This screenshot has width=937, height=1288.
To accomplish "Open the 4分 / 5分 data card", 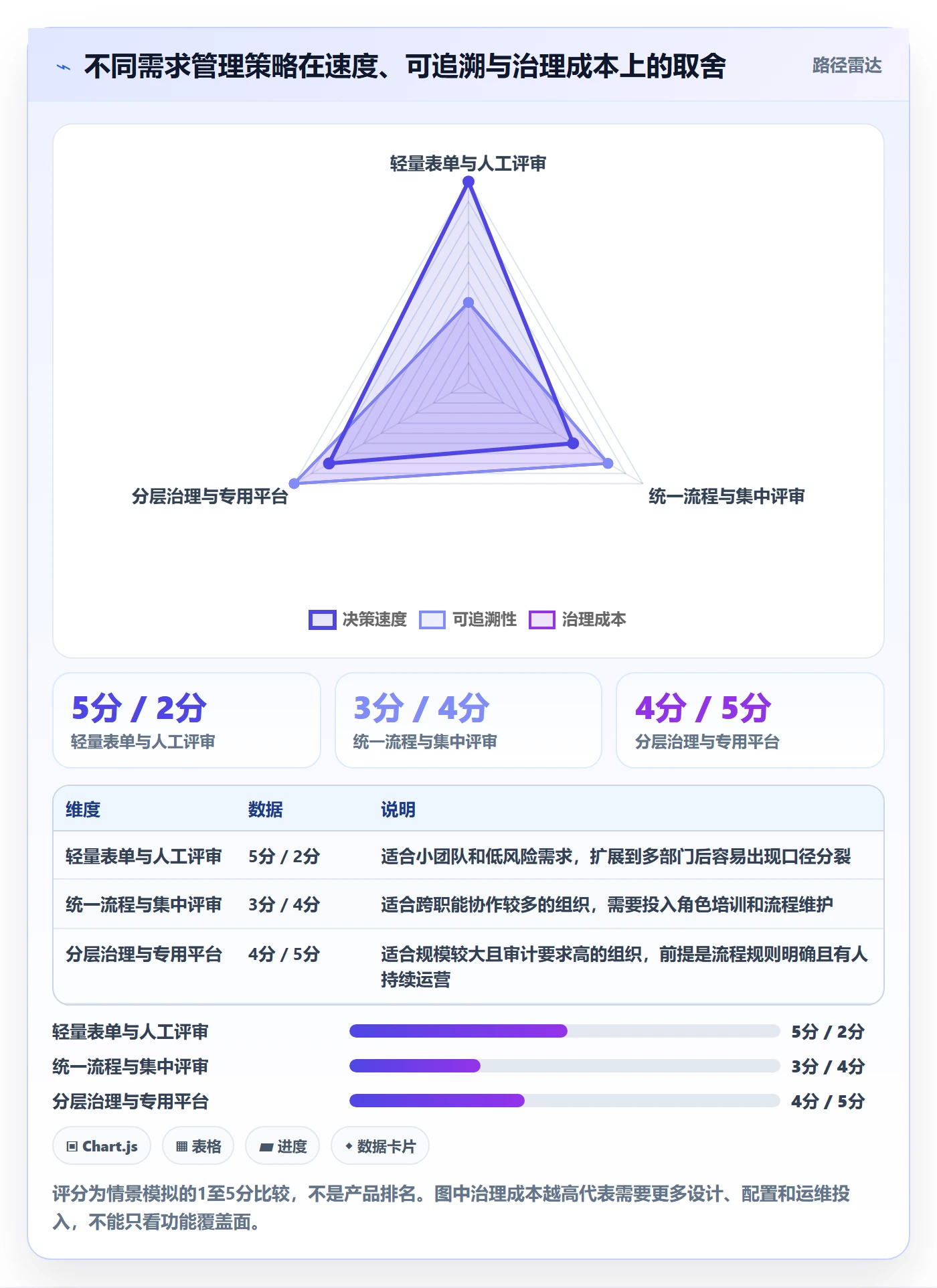I will 750,720.
